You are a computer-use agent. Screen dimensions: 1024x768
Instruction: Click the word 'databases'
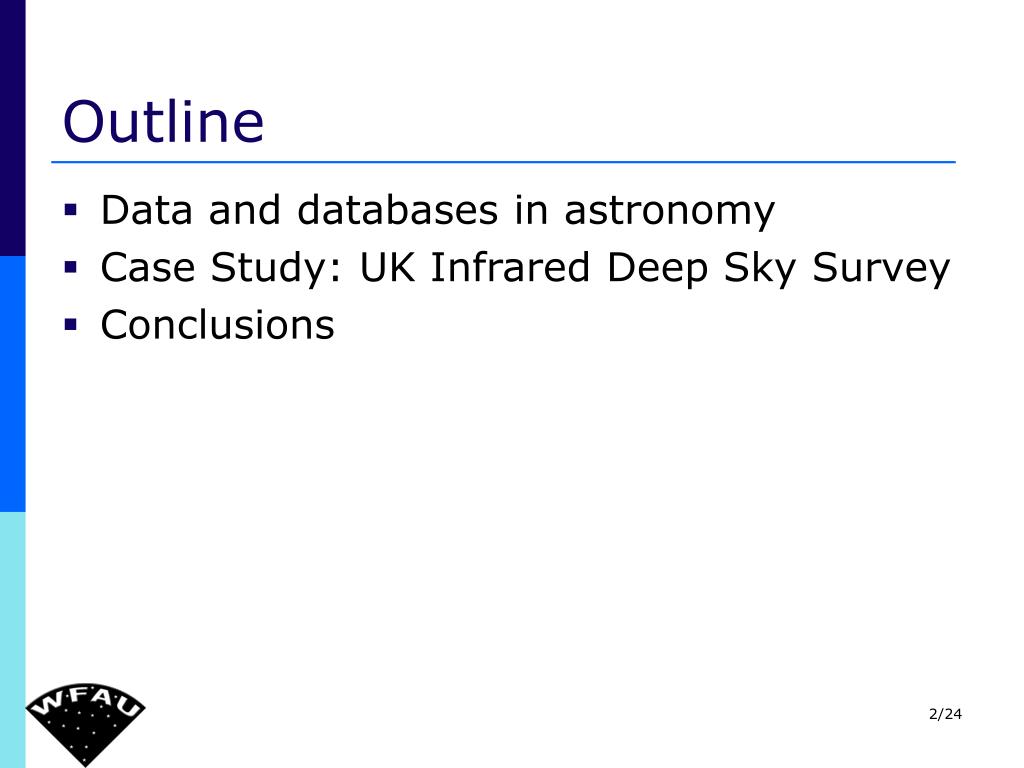pos(397,210)
